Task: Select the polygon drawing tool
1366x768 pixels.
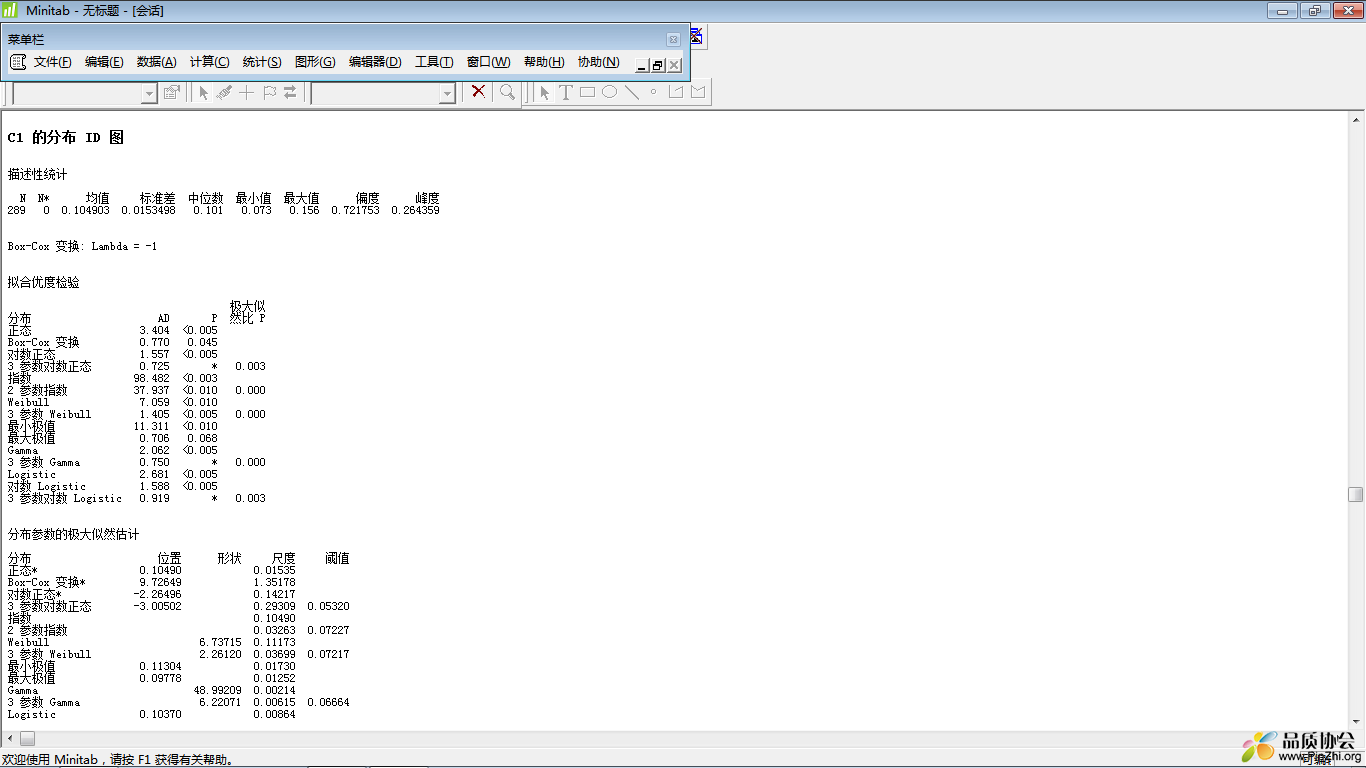Action: tap(698, 92)
